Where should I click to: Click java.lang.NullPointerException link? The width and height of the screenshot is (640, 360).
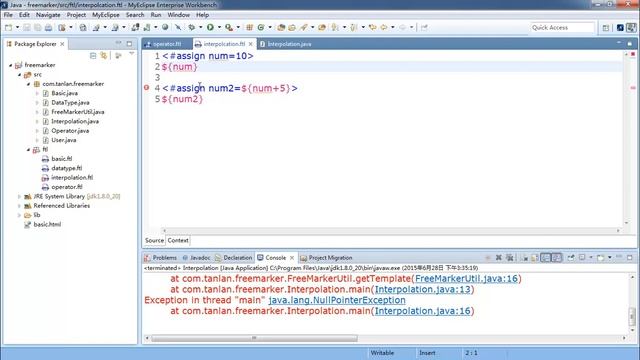click(337, 300)
